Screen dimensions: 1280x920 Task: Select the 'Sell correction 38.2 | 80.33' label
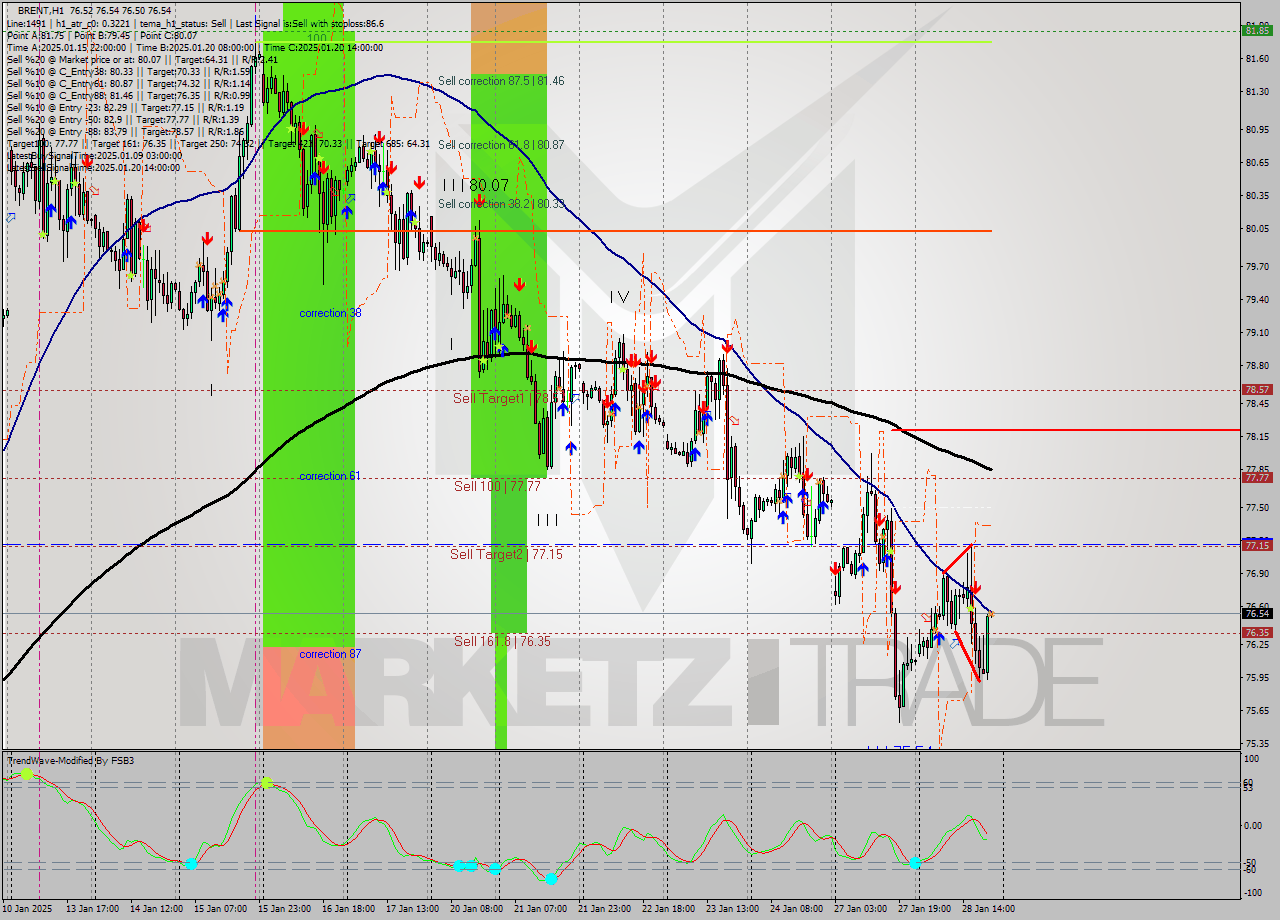(x=501, y=204)
